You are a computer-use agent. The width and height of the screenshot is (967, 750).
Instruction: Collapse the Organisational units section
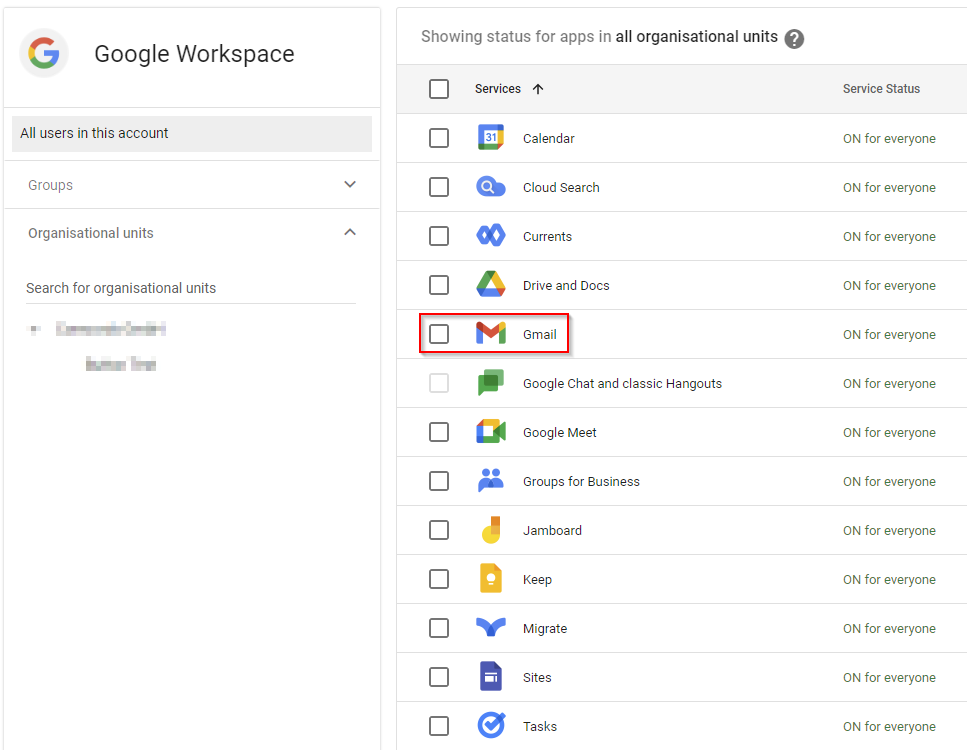350,233
